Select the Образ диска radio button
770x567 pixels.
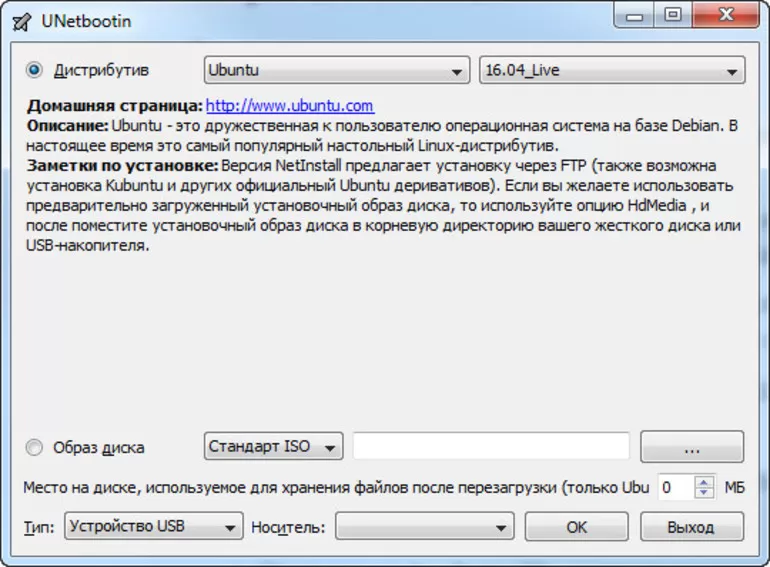point(34,447)
